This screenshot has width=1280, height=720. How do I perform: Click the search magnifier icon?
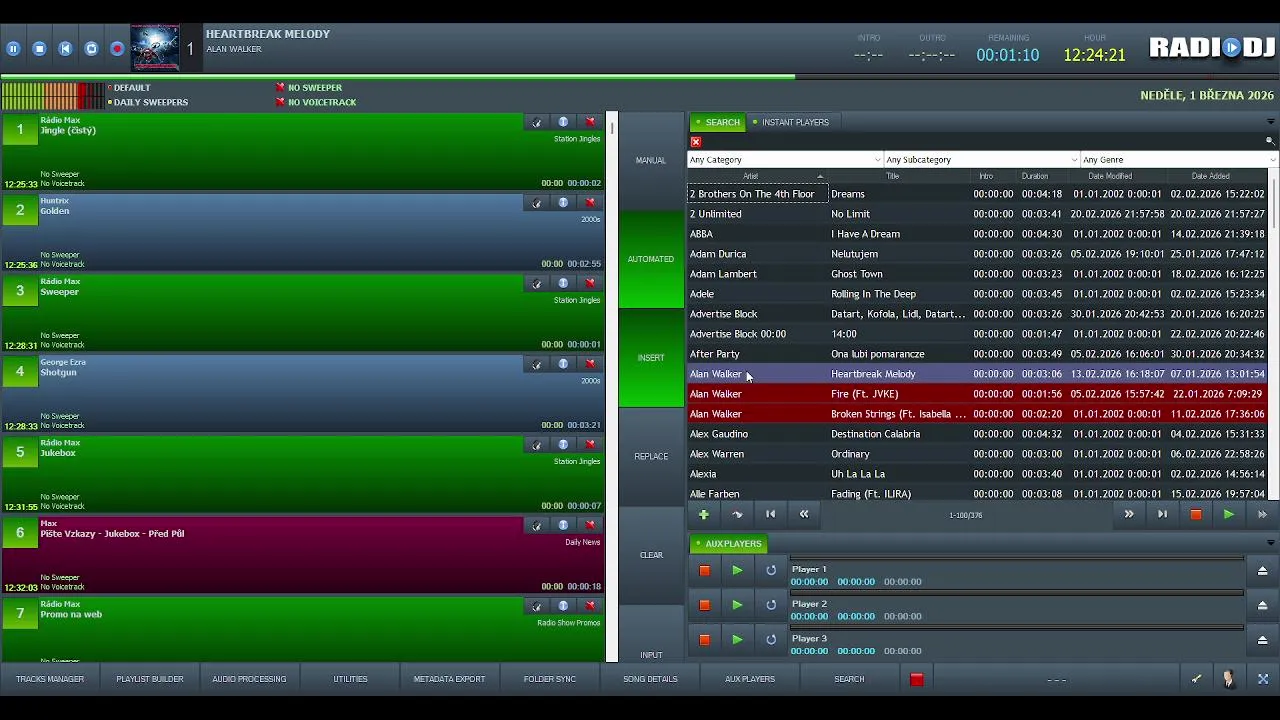[1270, 142]
